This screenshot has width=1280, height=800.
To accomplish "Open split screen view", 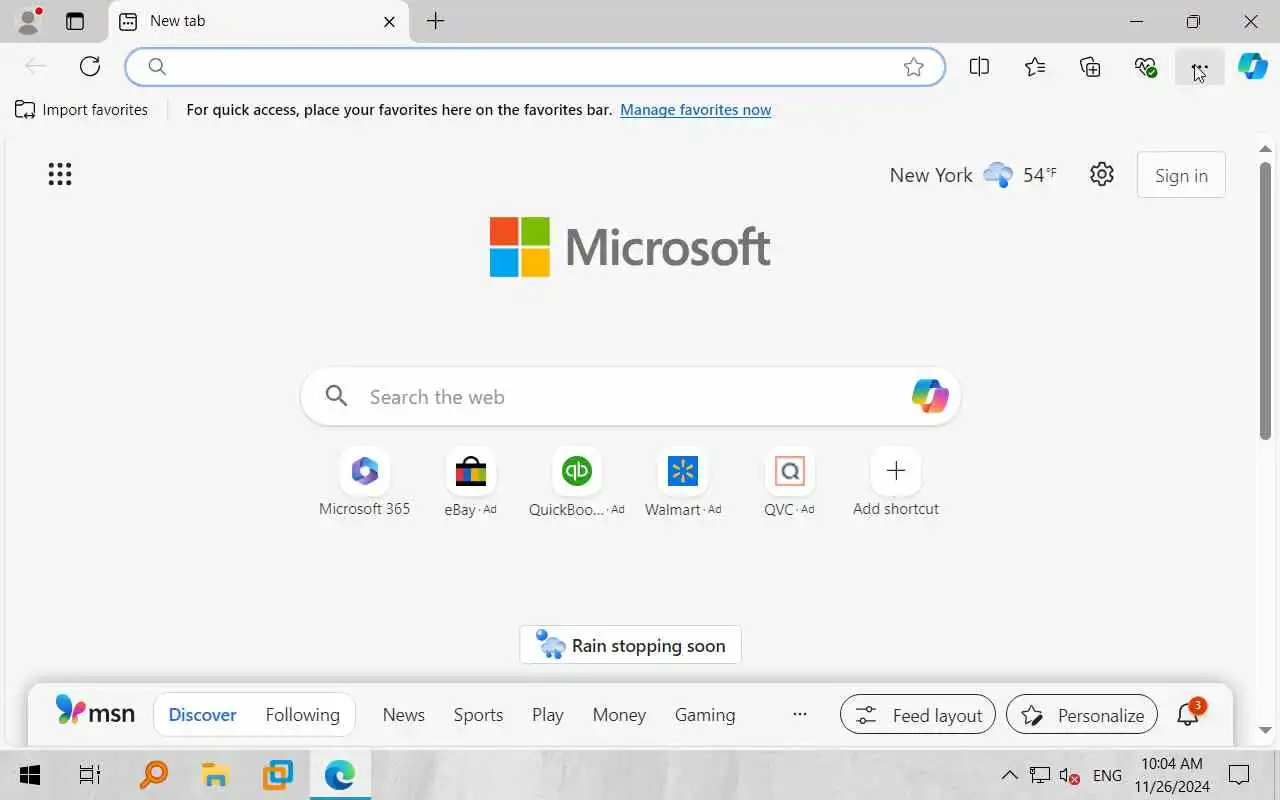I will tap(980, 67).
